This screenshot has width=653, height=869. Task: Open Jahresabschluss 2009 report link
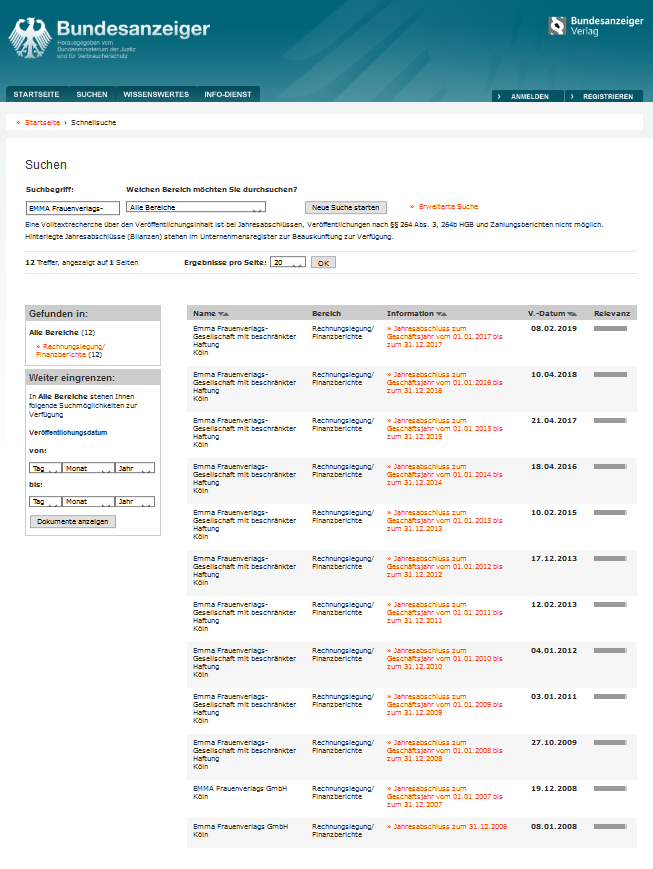coord(445,704)
